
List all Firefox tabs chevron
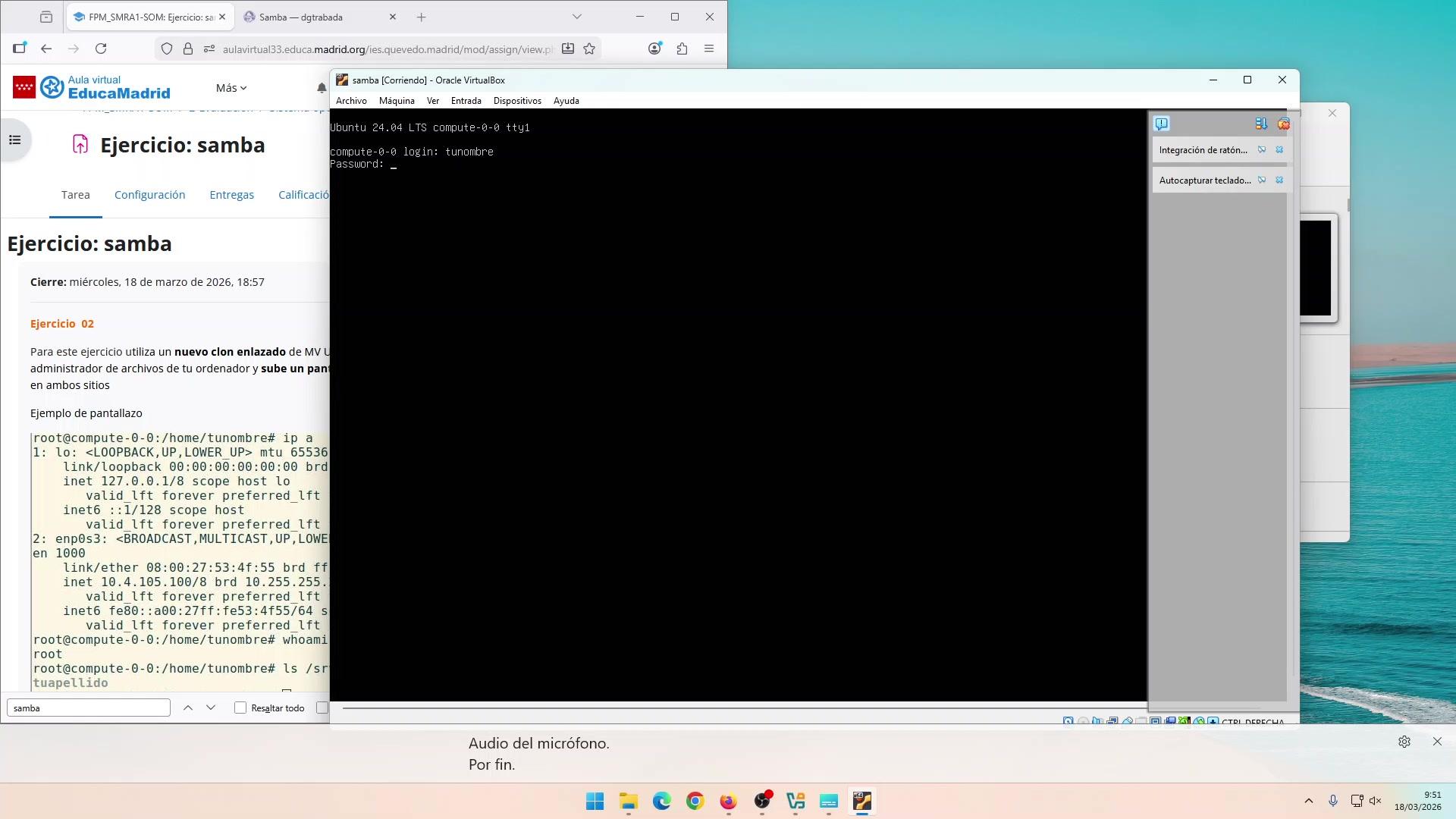576,17
